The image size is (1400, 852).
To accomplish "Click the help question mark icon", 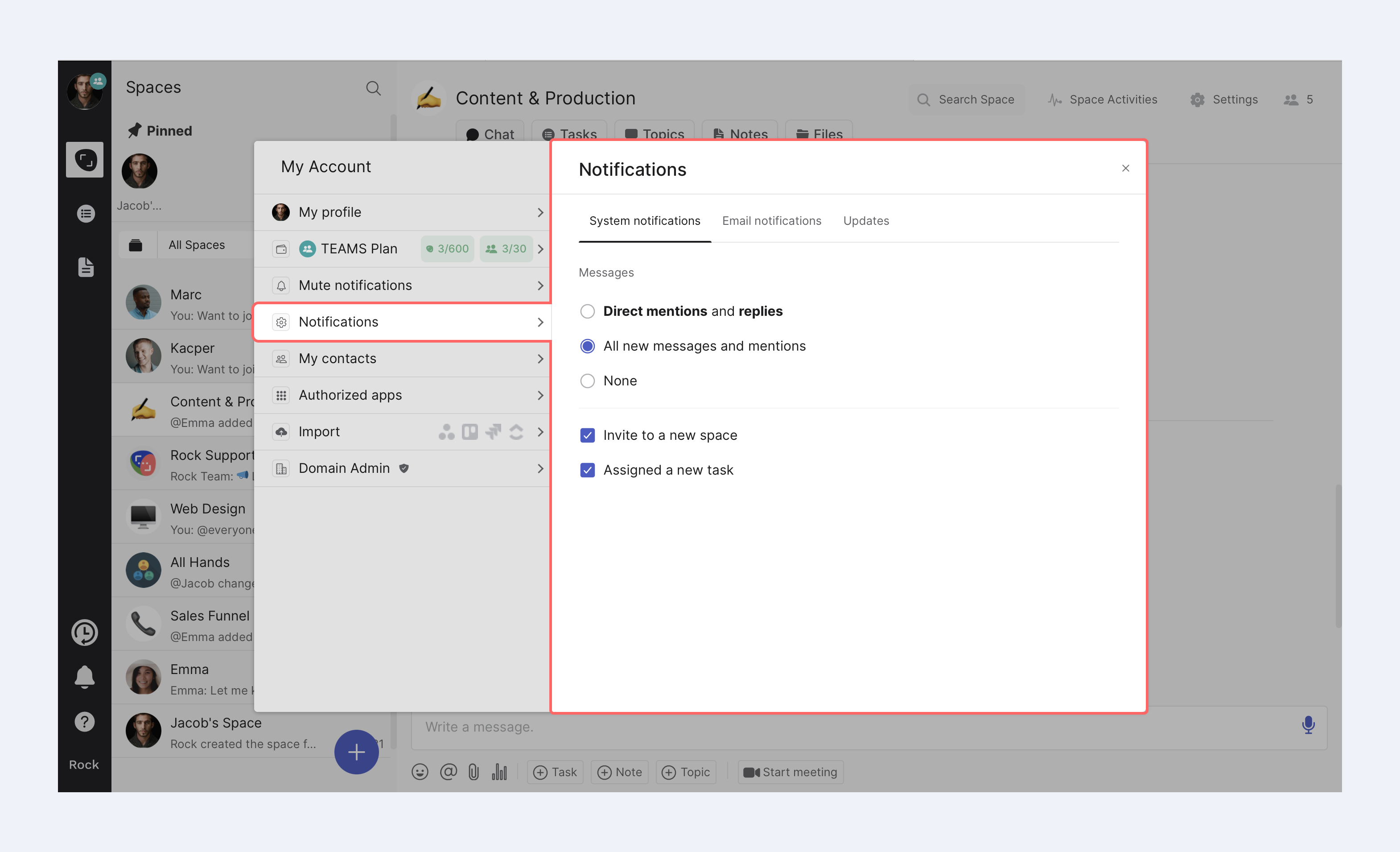I will (85, 722).
